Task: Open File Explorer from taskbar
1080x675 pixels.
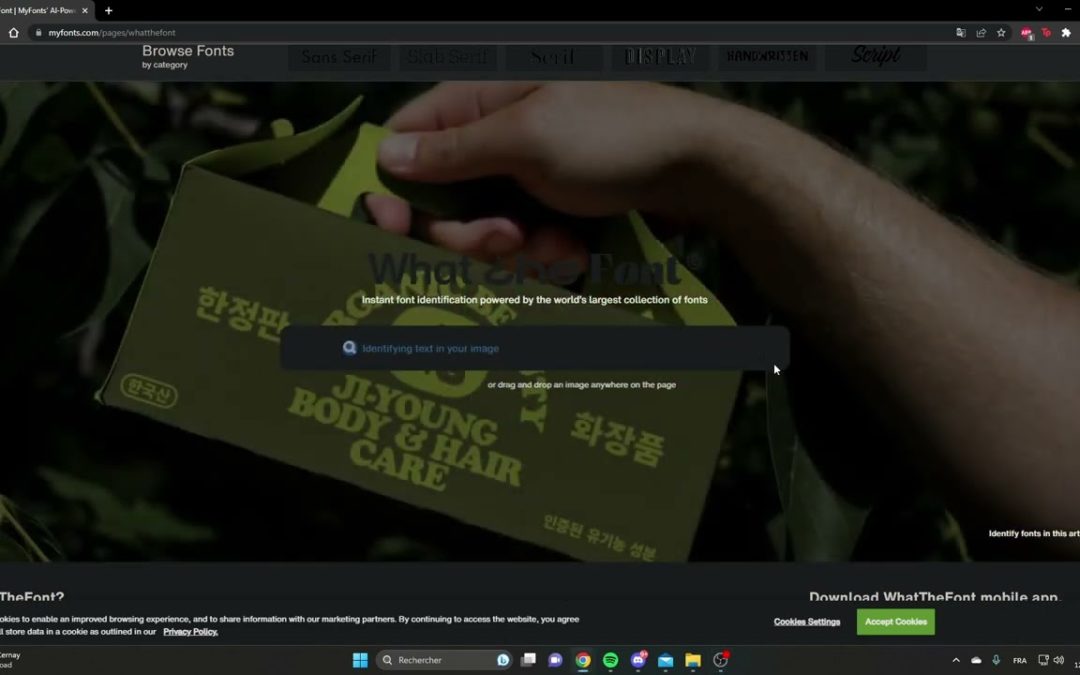Action: [x=693, y=660]
